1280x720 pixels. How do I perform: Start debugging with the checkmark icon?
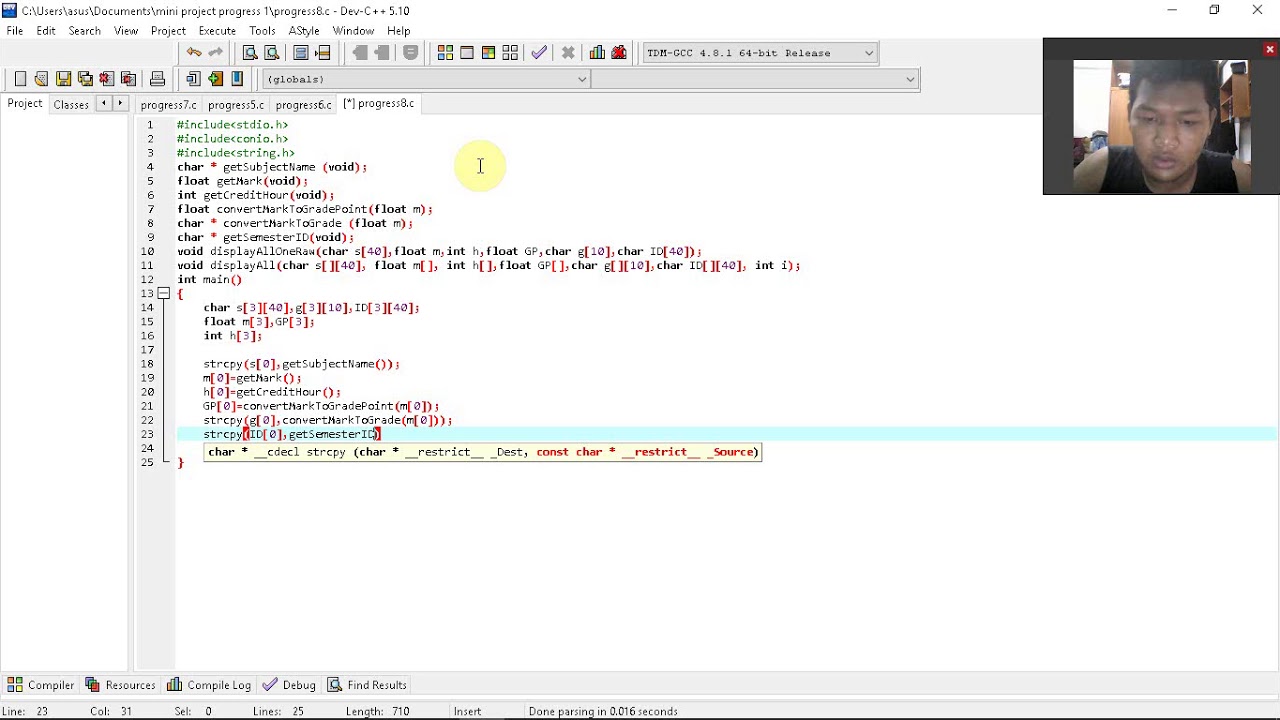(x=539, y=53)
